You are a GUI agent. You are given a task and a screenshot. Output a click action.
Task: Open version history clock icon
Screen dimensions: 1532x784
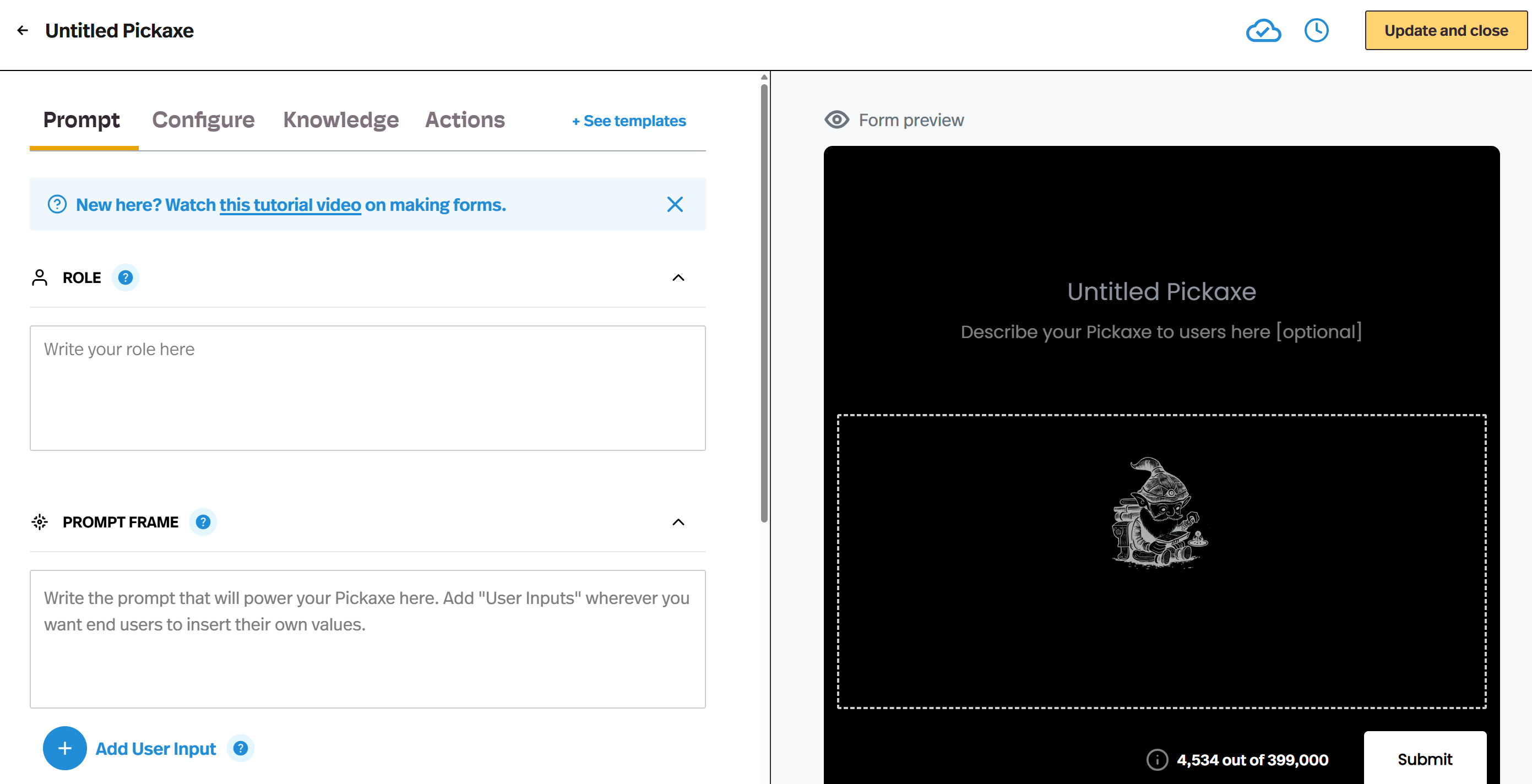click(1316, 30)
